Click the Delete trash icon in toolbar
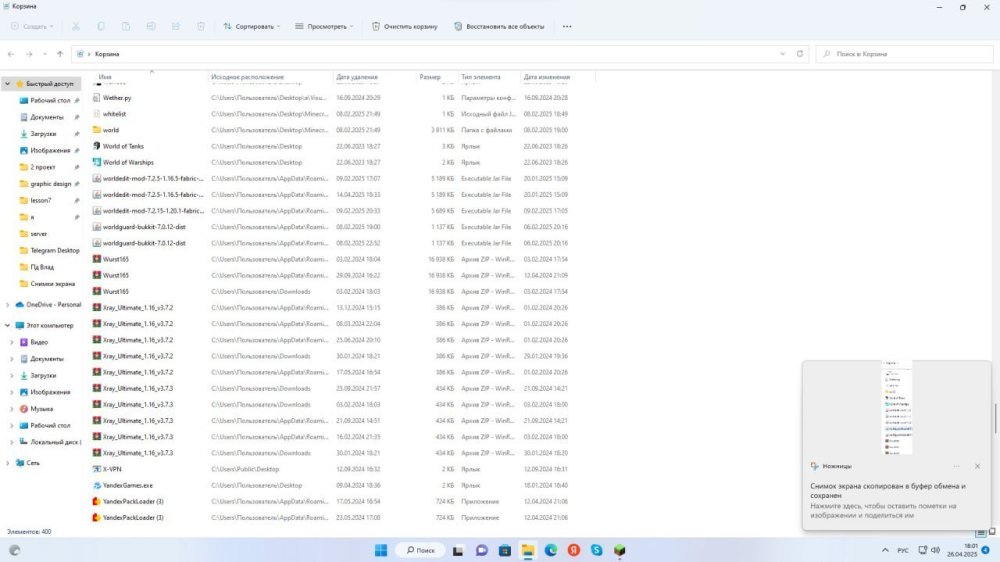The height and width of the screenshot is (562, 1000). 201,26
